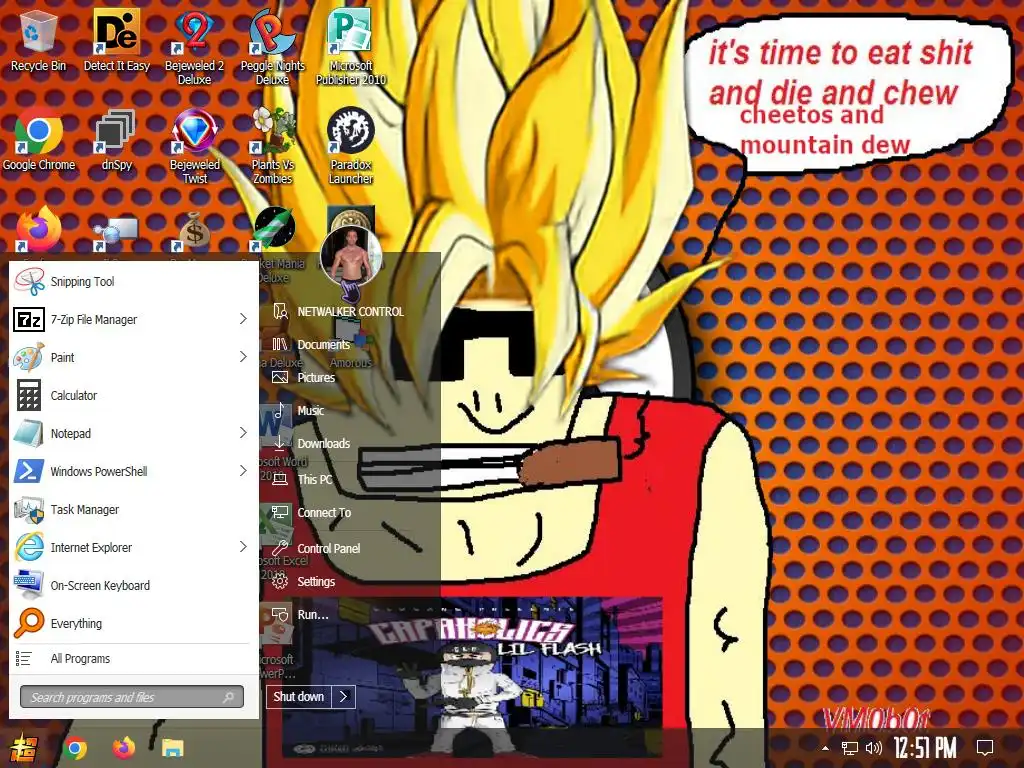
Task: Open the Action Center notifications icon
Action: coord(985,748)
